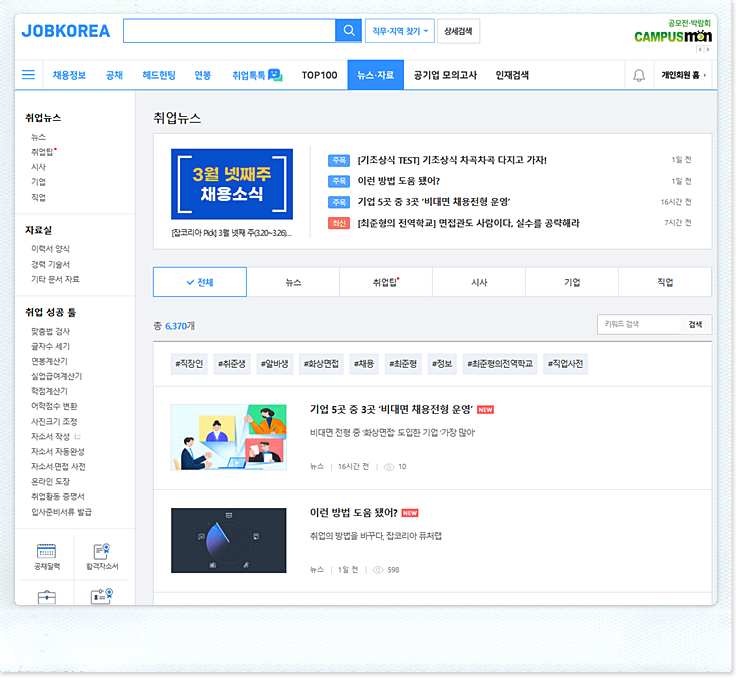Click the notification bell icon

639,75
